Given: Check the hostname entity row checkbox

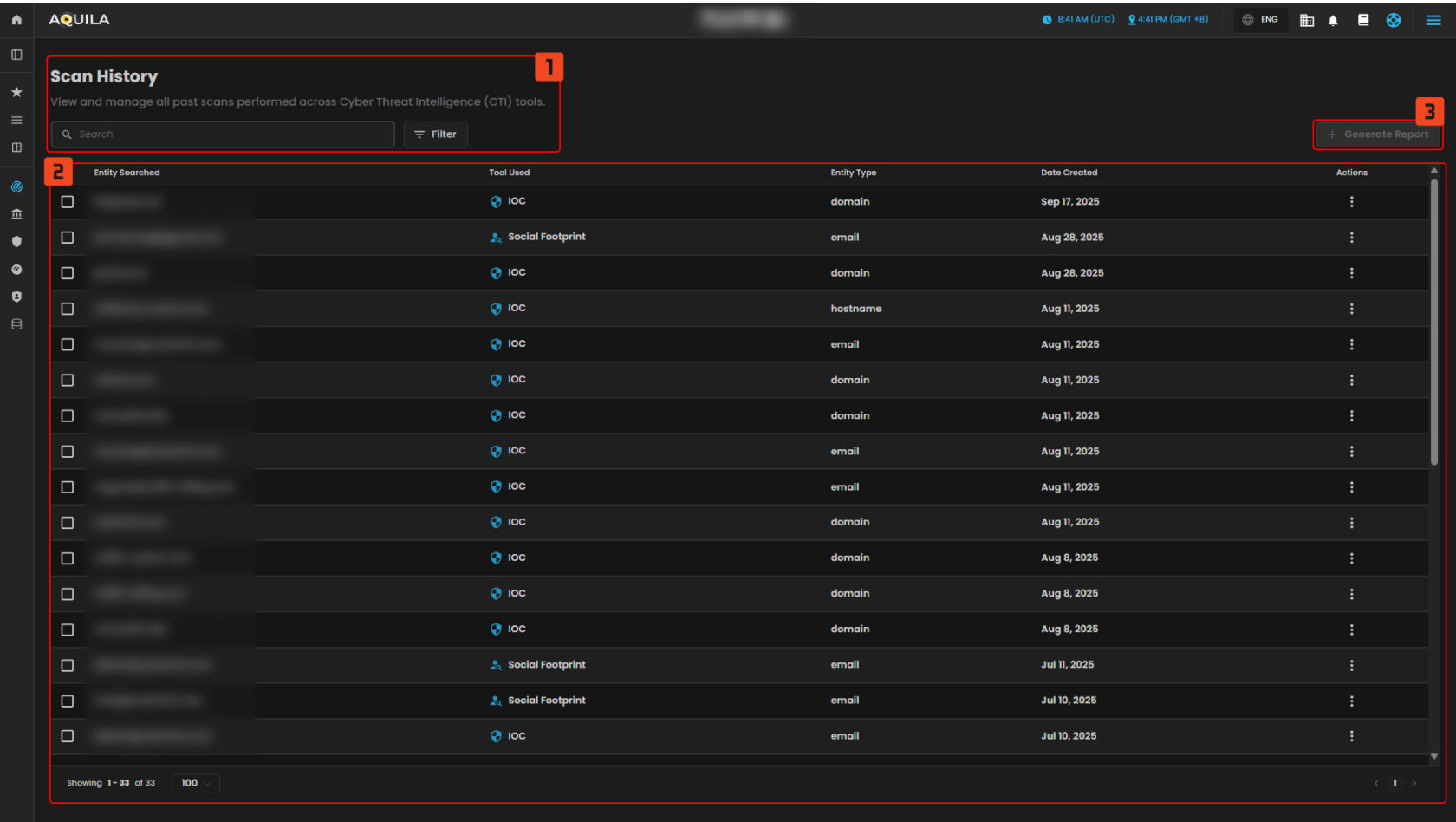Looking at the screenshot, I should coord(68,309).
